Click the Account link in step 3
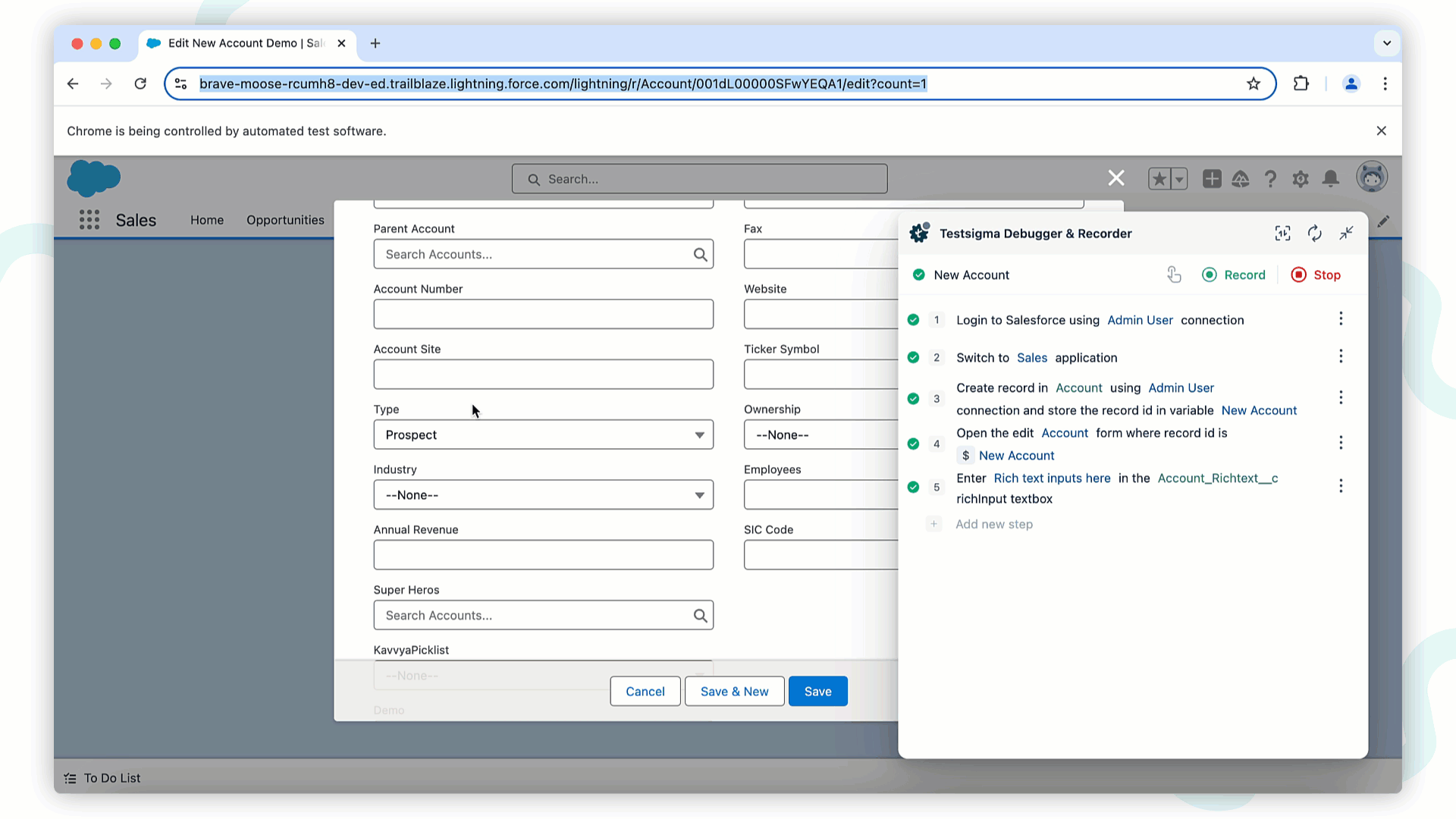Viewport: 1456px width, 819px height. 1078,388
